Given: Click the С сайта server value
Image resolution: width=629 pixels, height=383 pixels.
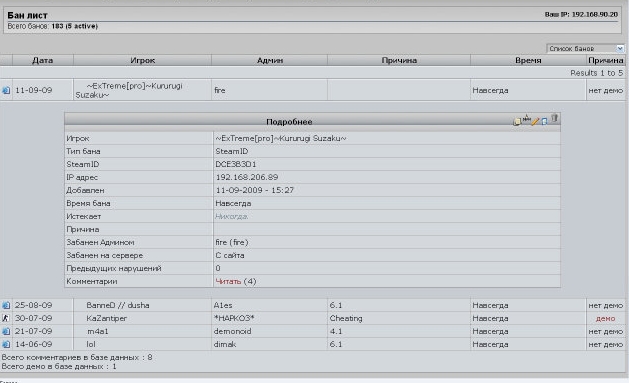Looking at the screenshot, I should click(230, 255).
